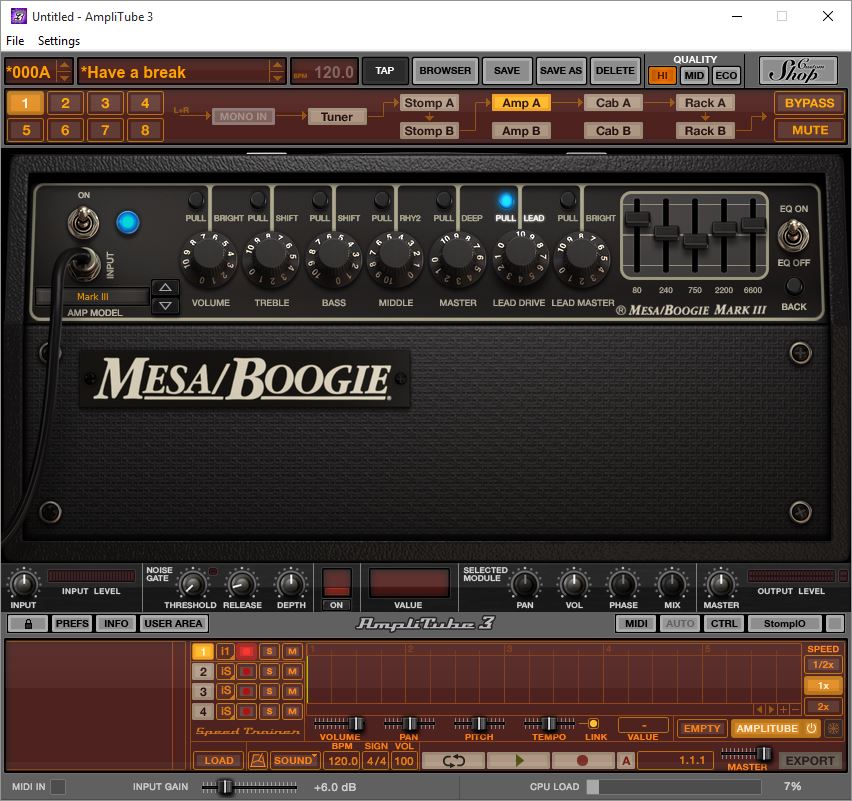This screenshot has height=801, width=852.
Task: Toggle the PULL LEAD switch
Action: 506,201
